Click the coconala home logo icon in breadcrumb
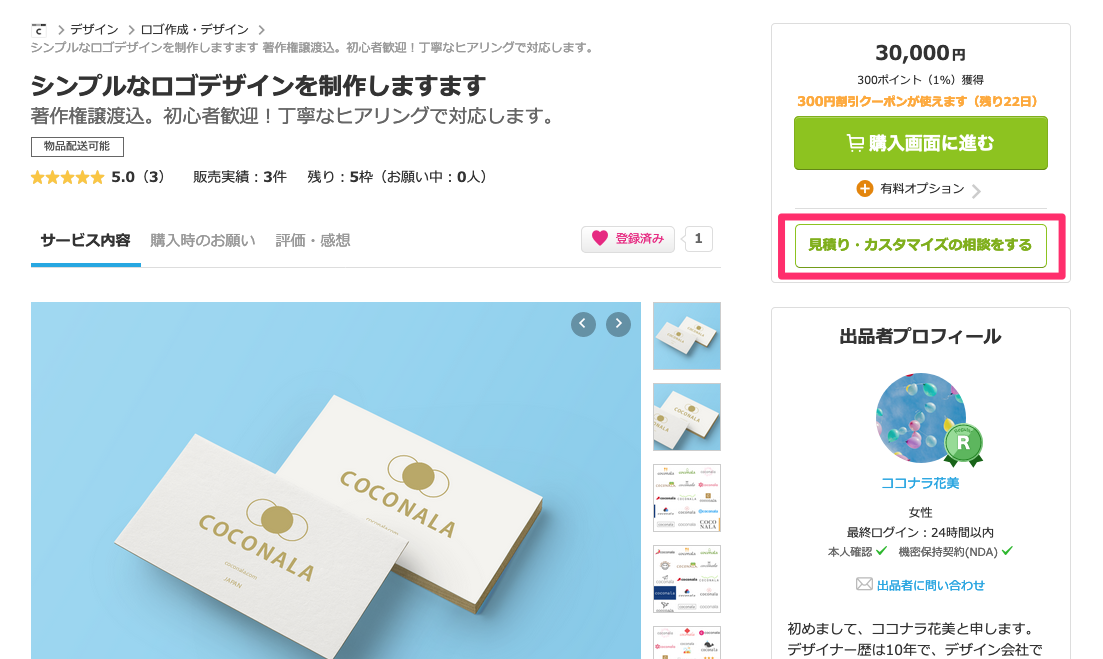 pyautogui.click(x=39, y=30)
